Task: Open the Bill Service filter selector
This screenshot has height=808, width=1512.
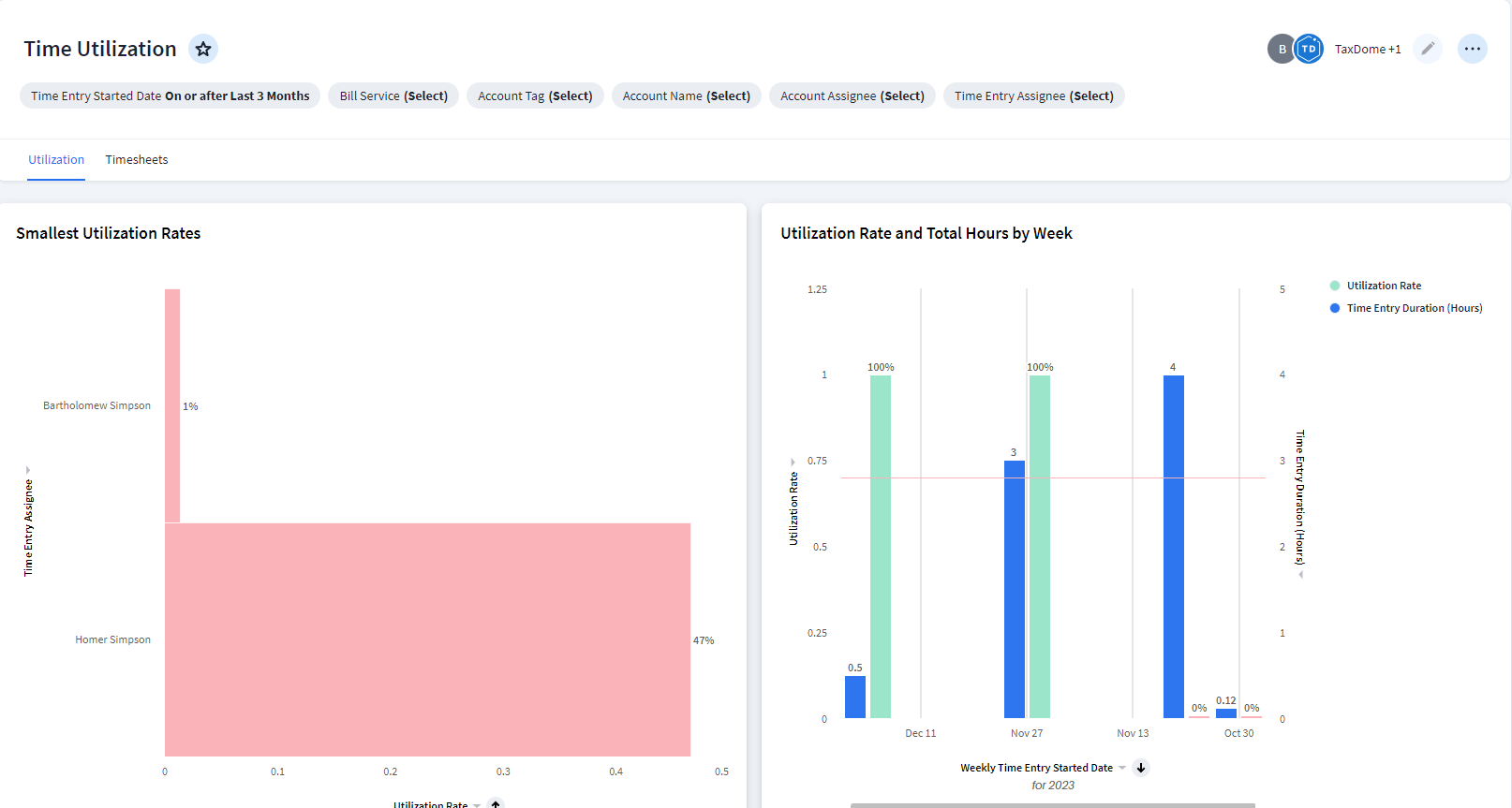Action: coord(393,95)
